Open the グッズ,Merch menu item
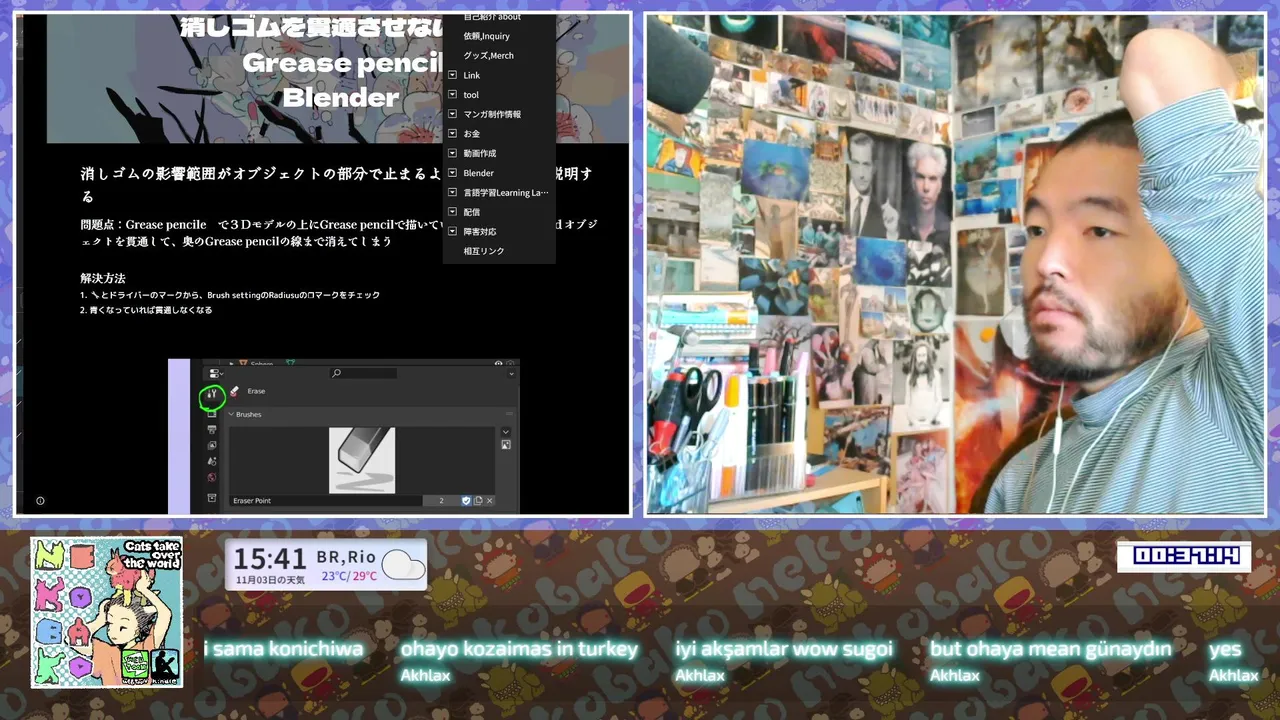The width and height of the screenshot is (1280, 720). pos(488,55)
